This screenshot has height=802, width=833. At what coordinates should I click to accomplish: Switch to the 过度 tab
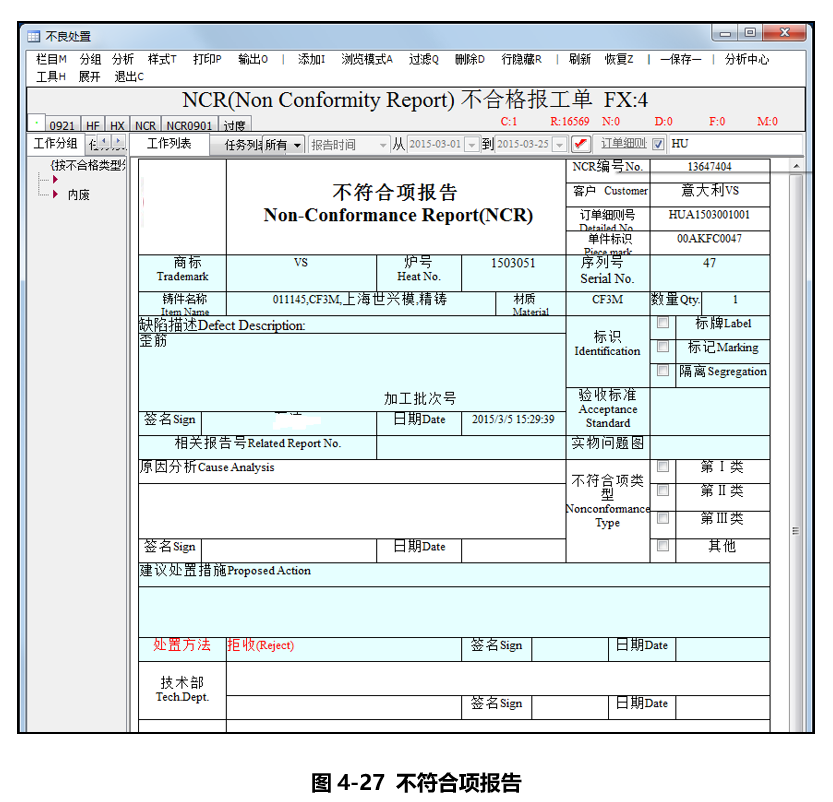[234, 125]
